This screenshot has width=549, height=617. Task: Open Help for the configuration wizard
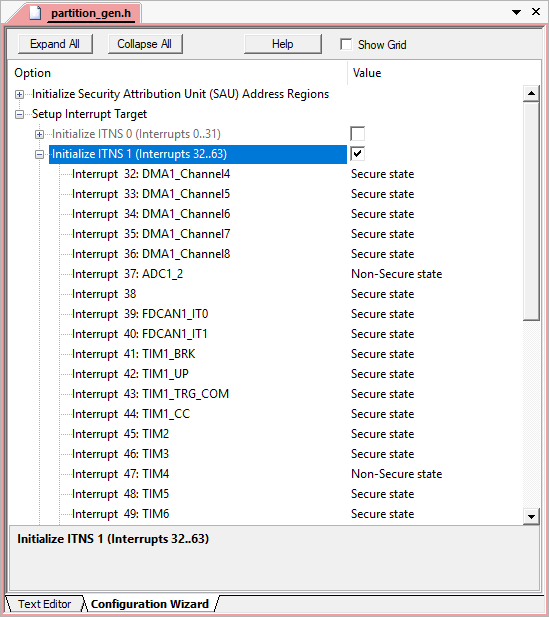click(x=283, y=44)
